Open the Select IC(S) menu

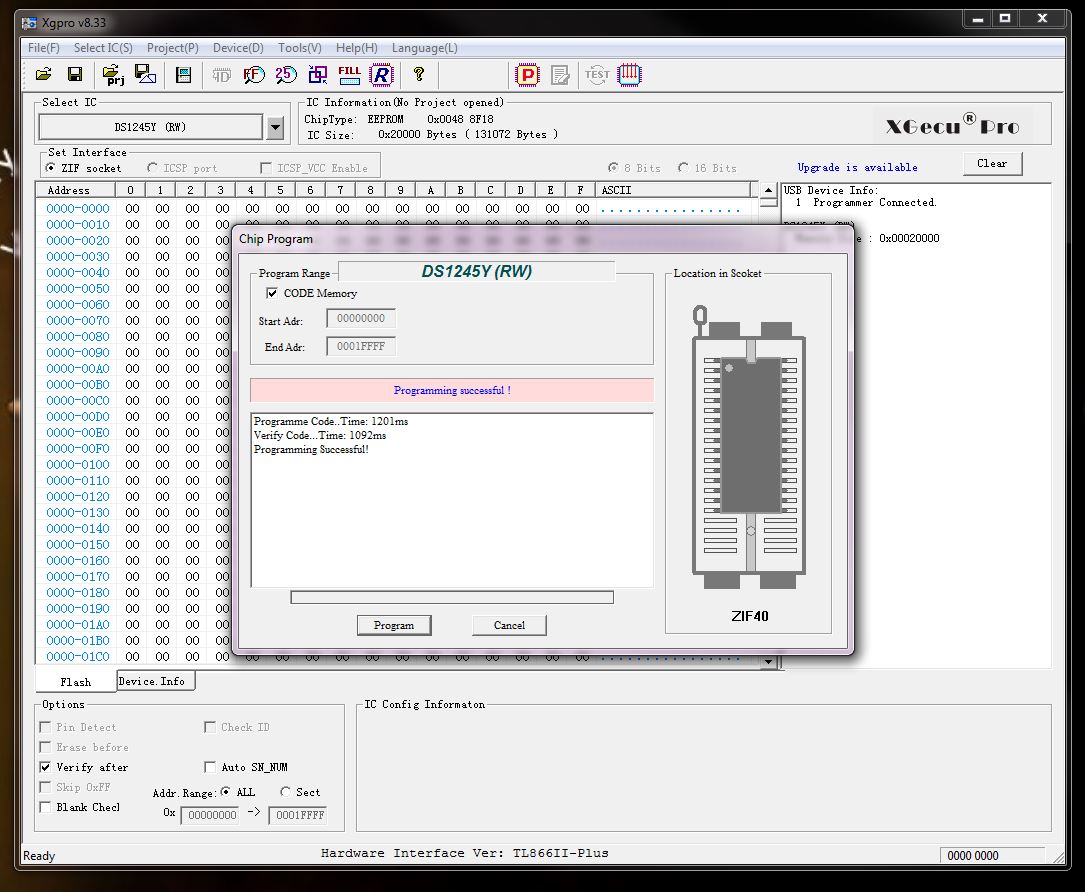pos(103,48)
